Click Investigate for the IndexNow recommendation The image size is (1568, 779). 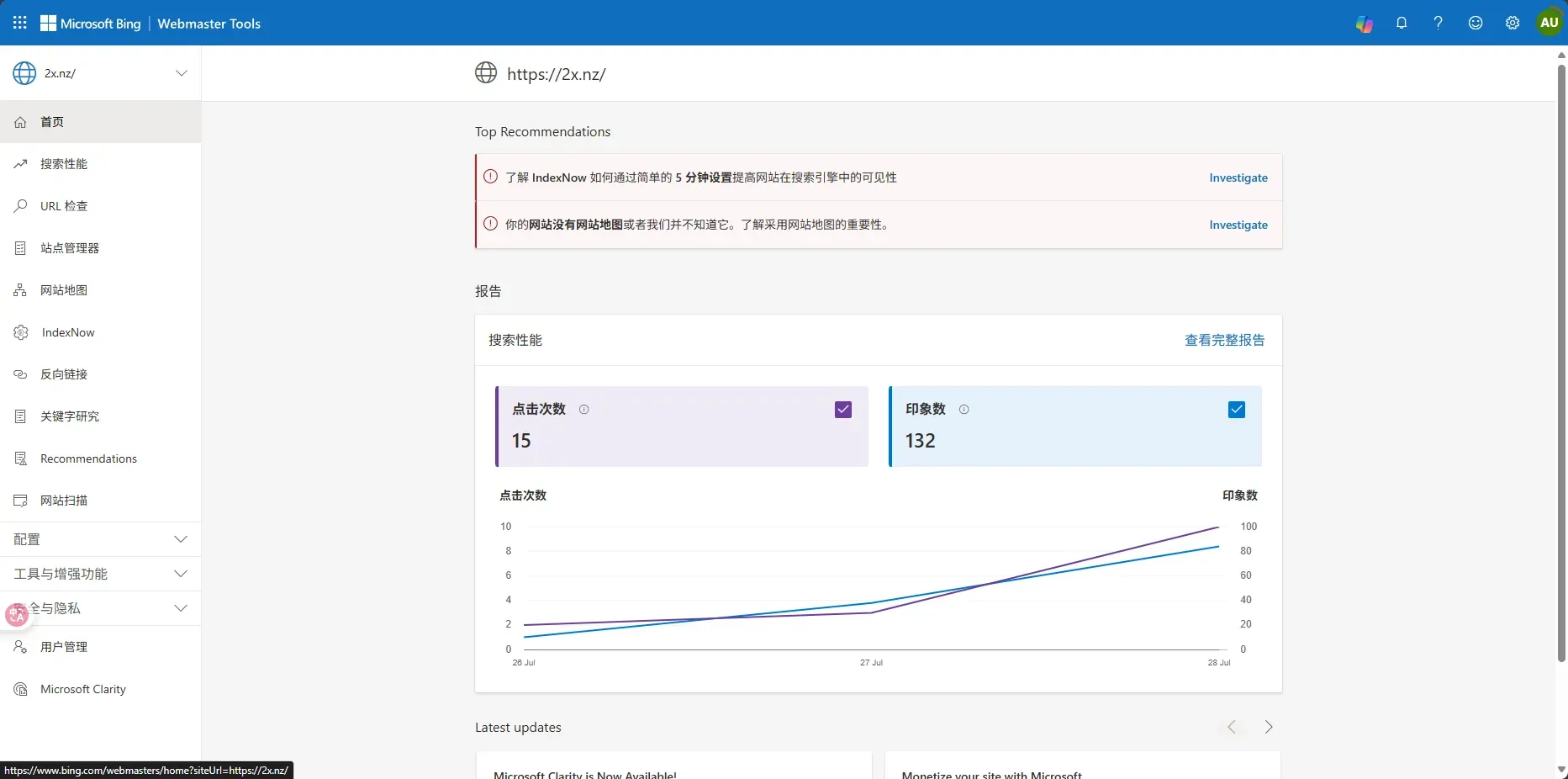[x=1238, y=178]
